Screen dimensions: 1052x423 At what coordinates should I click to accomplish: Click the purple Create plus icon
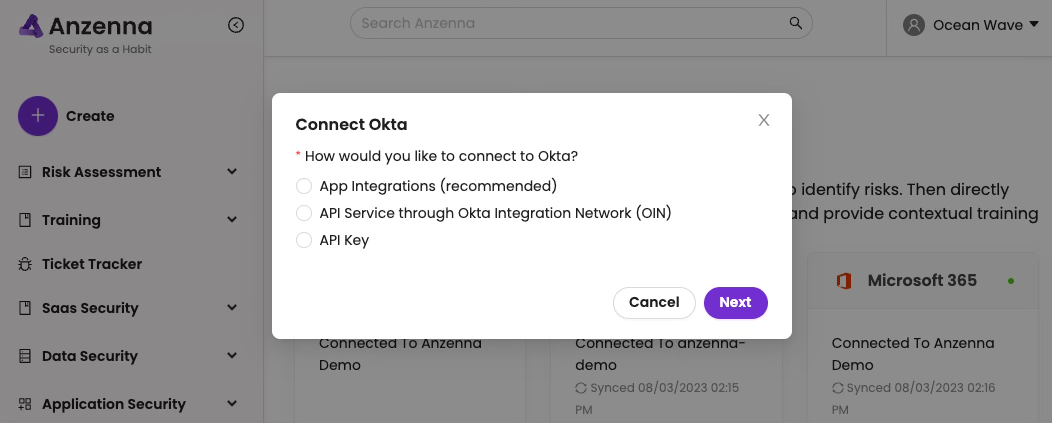(38, 116)
